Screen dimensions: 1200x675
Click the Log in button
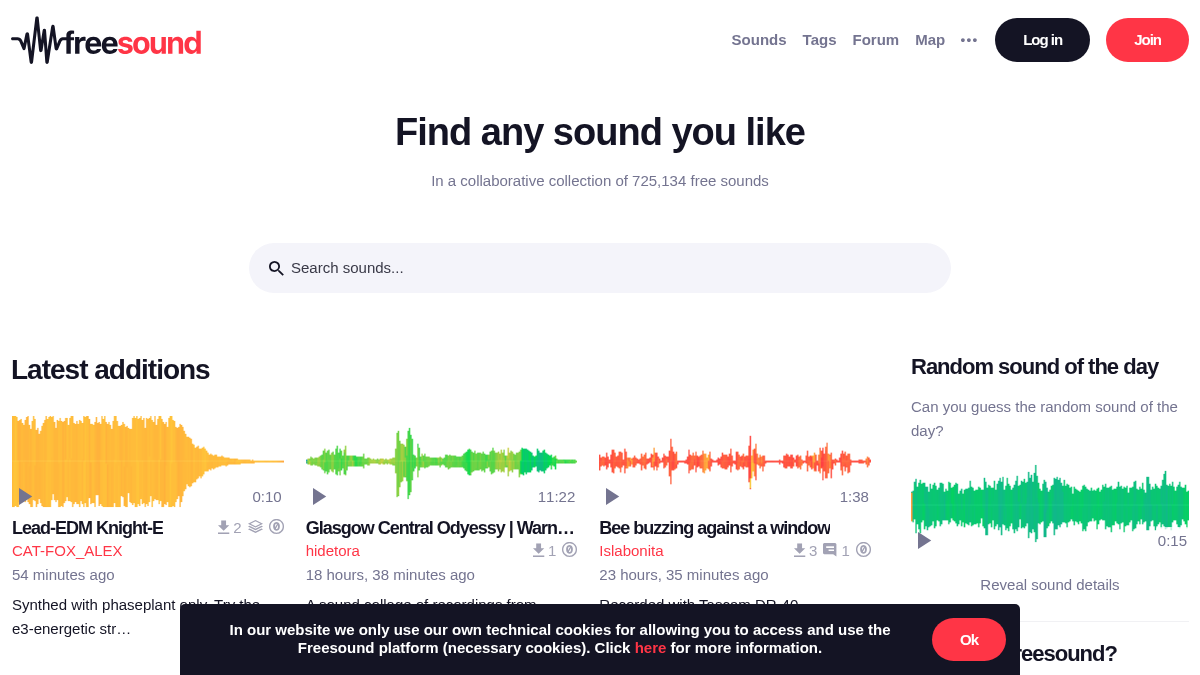coord(1042,40)
